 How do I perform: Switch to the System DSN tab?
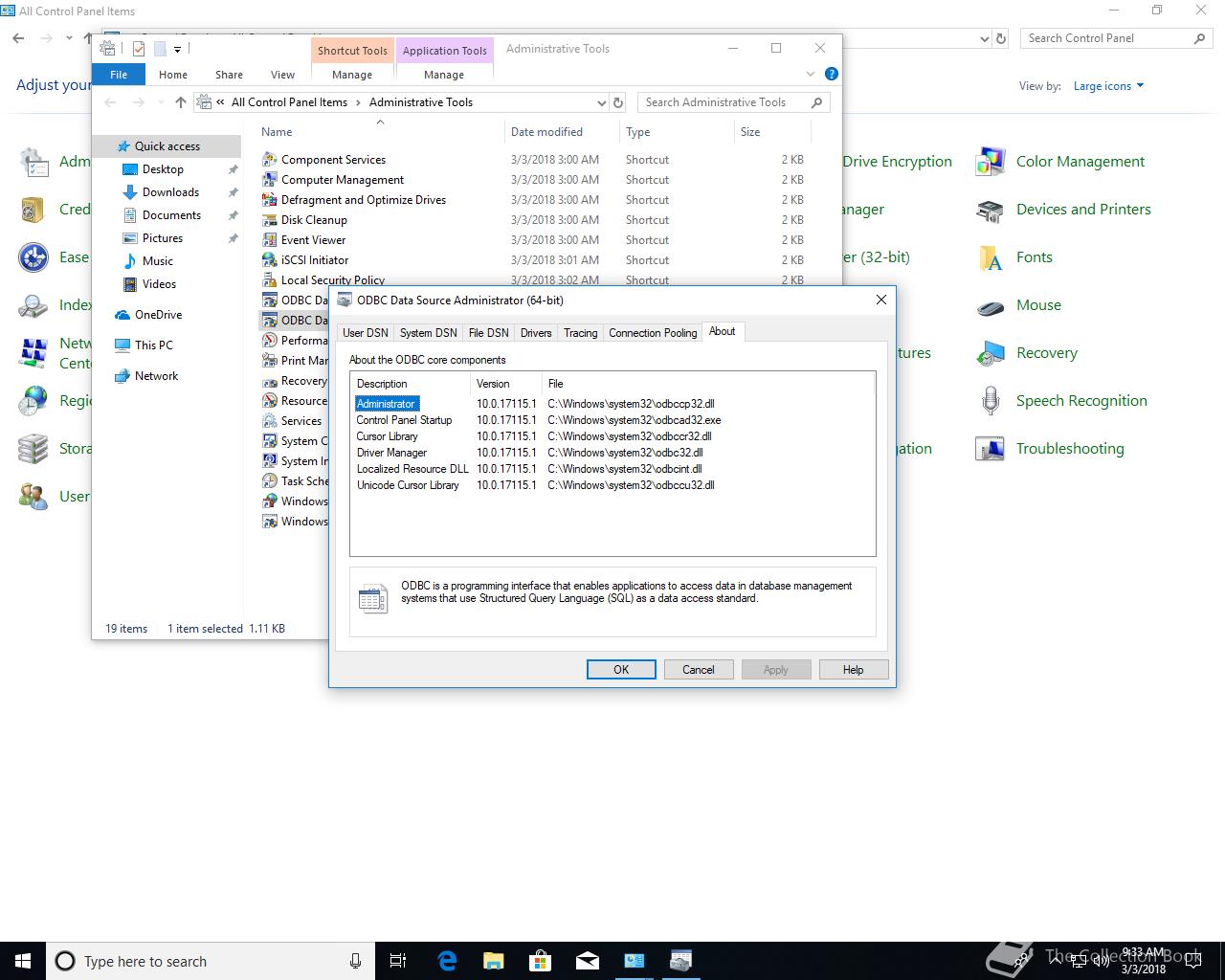click(428, 333)
